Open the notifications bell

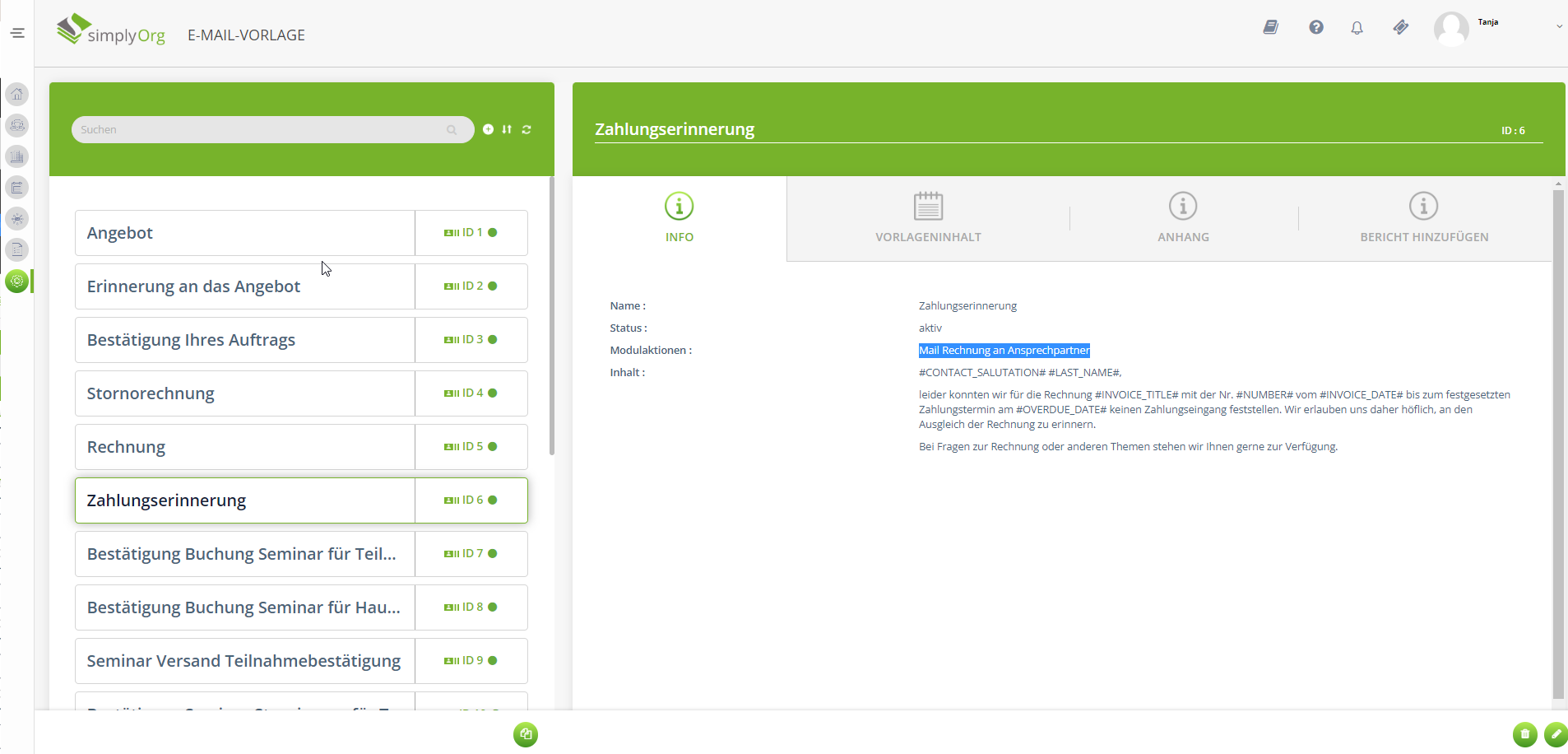coord(1357,28)
